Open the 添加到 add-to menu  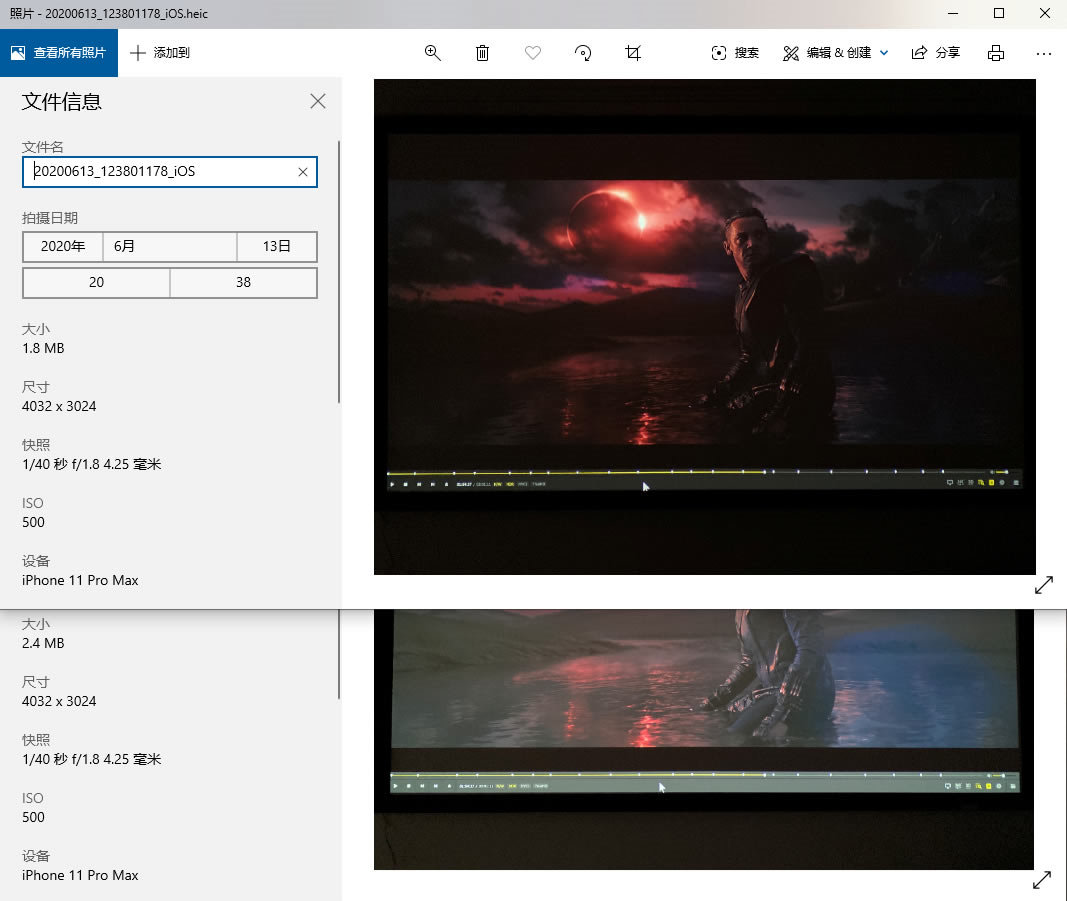click(x=160, y=53)
